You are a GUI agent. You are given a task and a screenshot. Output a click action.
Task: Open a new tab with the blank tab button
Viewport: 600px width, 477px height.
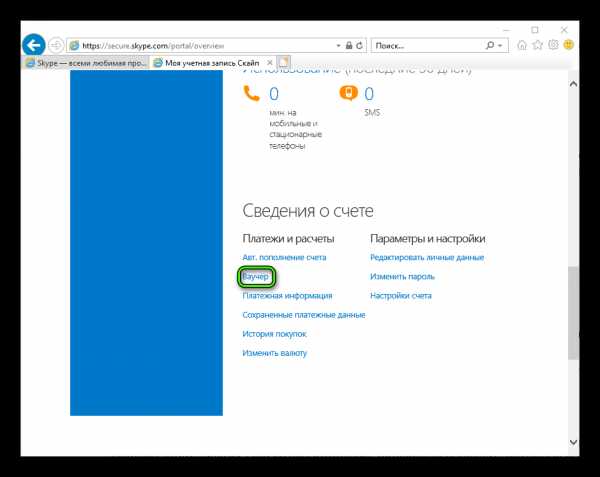[284, 62]
